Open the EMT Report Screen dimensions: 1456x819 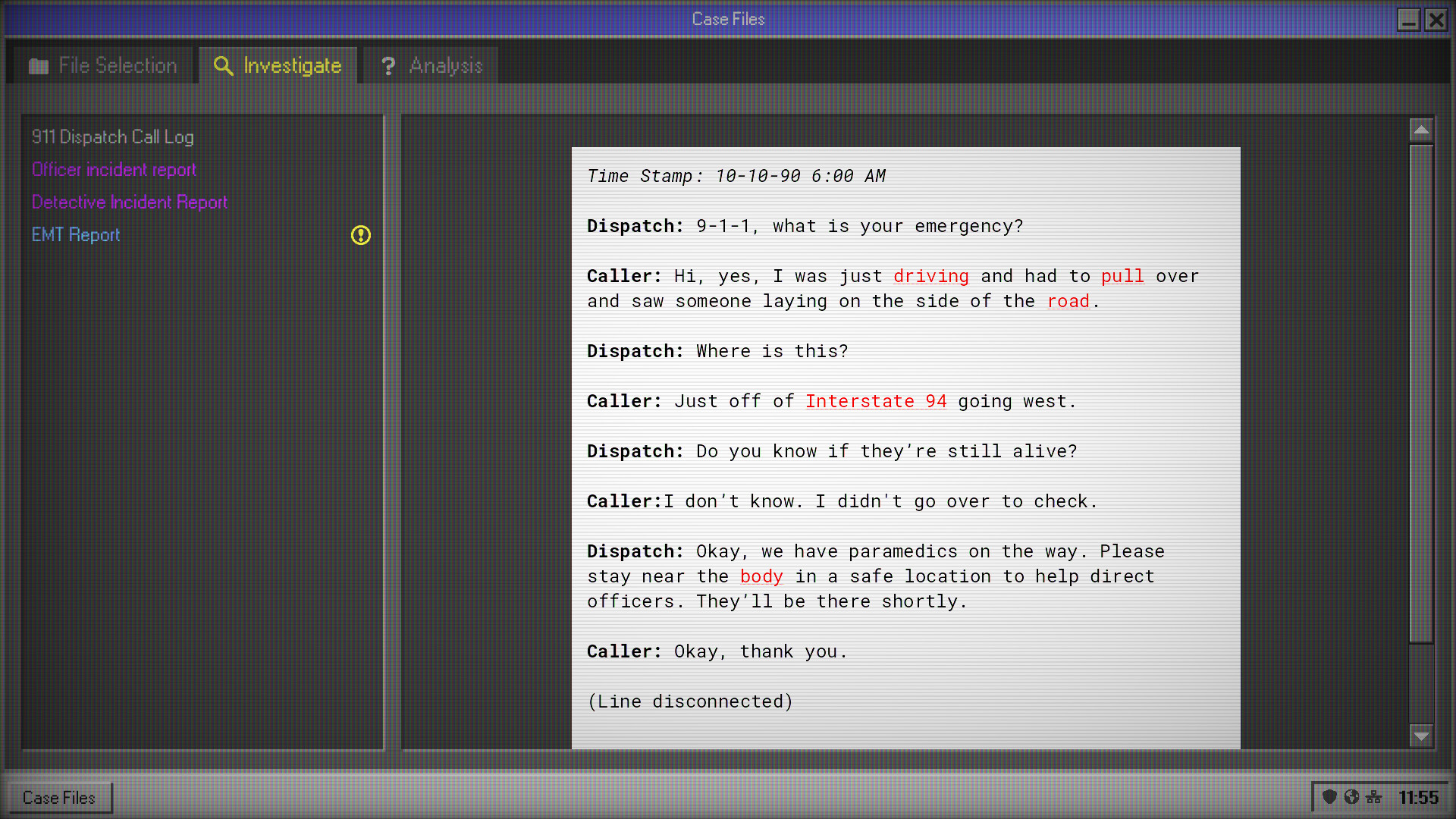coord(75,235)
